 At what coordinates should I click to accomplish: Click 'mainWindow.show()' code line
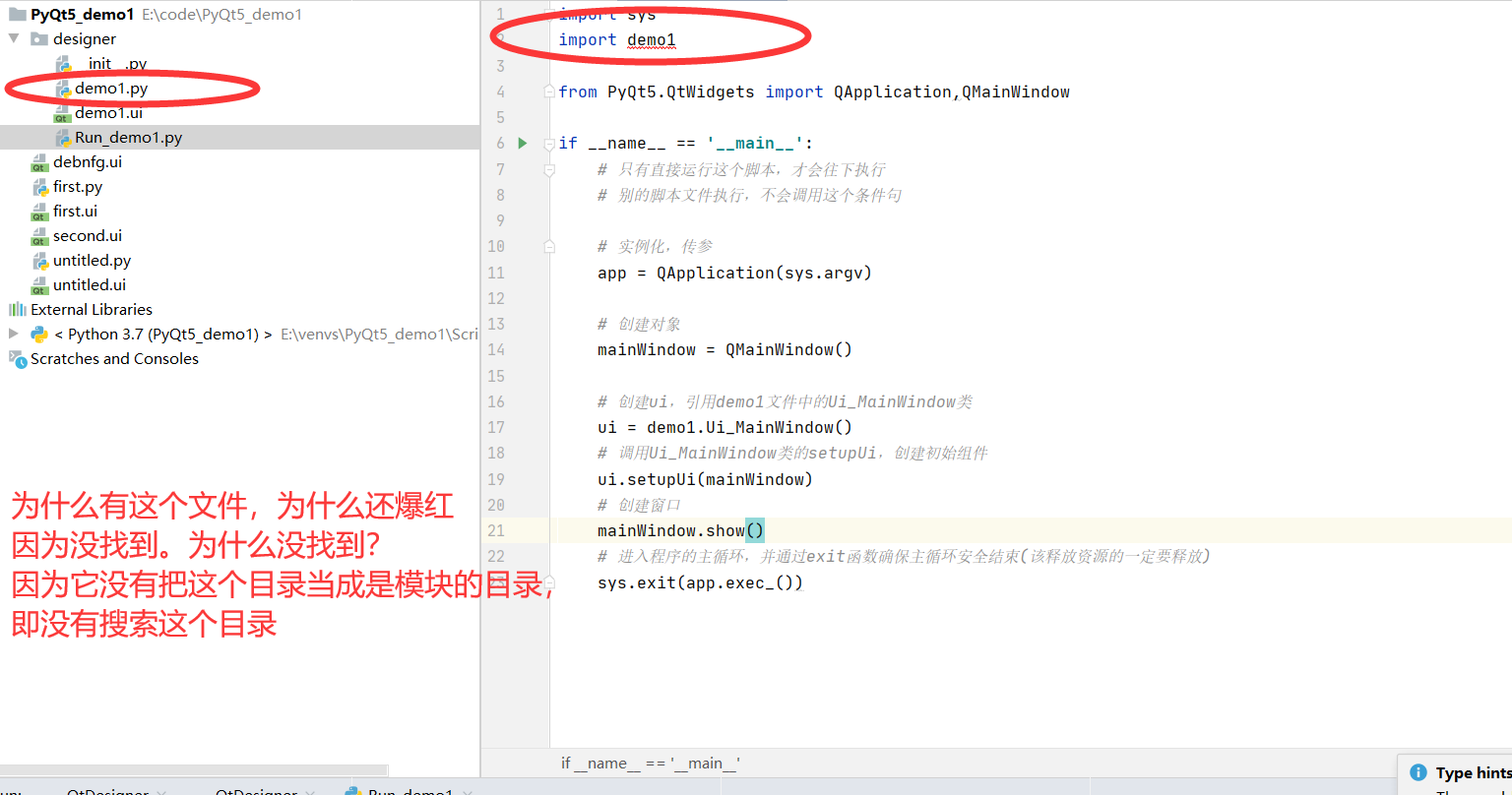point(680,530)
